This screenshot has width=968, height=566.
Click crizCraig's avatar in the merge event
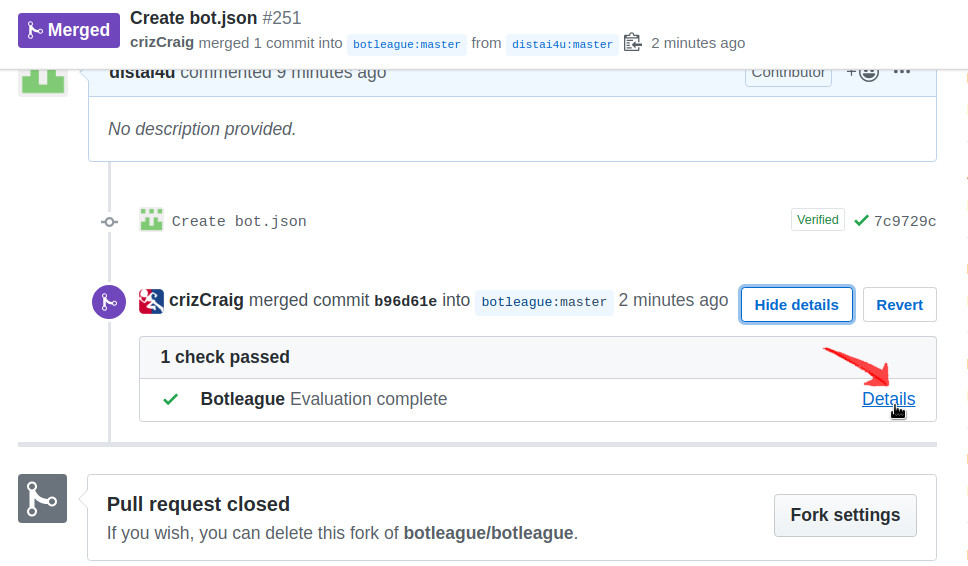[x=151, y=300]
